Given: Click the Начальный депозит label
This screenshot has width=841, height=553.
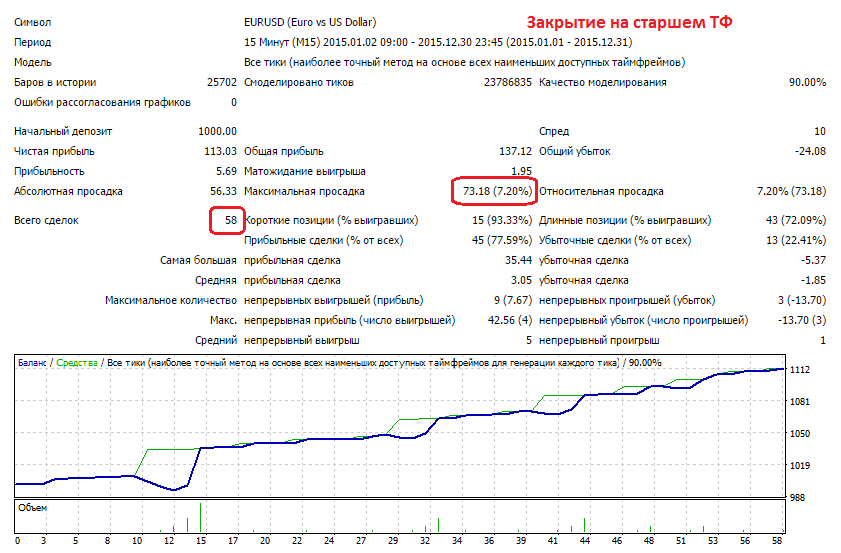Looking at the screenshot, I should (x=63, y=131).
